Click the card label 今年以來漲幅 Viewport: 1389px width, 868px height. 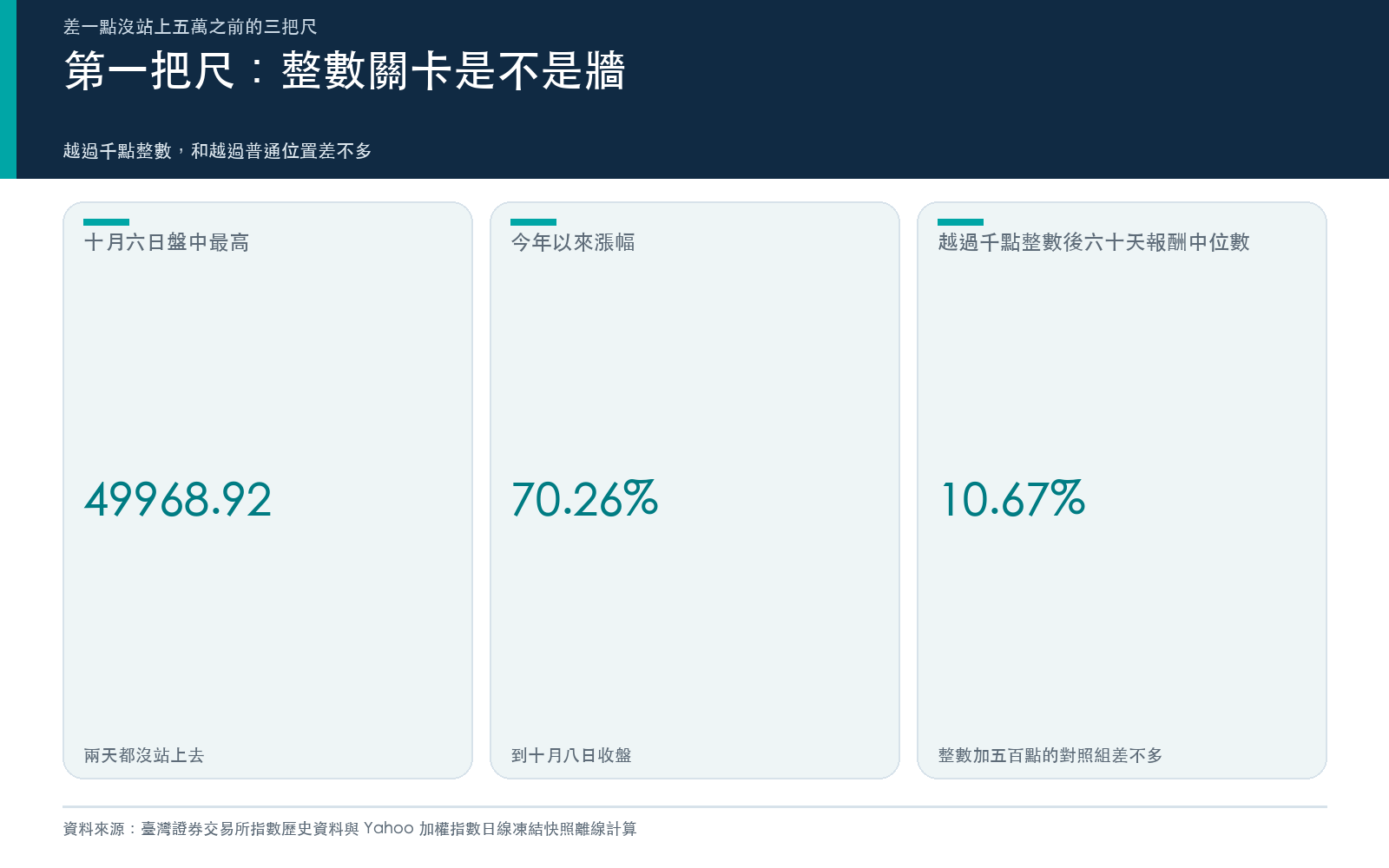(x=573, y=242)
